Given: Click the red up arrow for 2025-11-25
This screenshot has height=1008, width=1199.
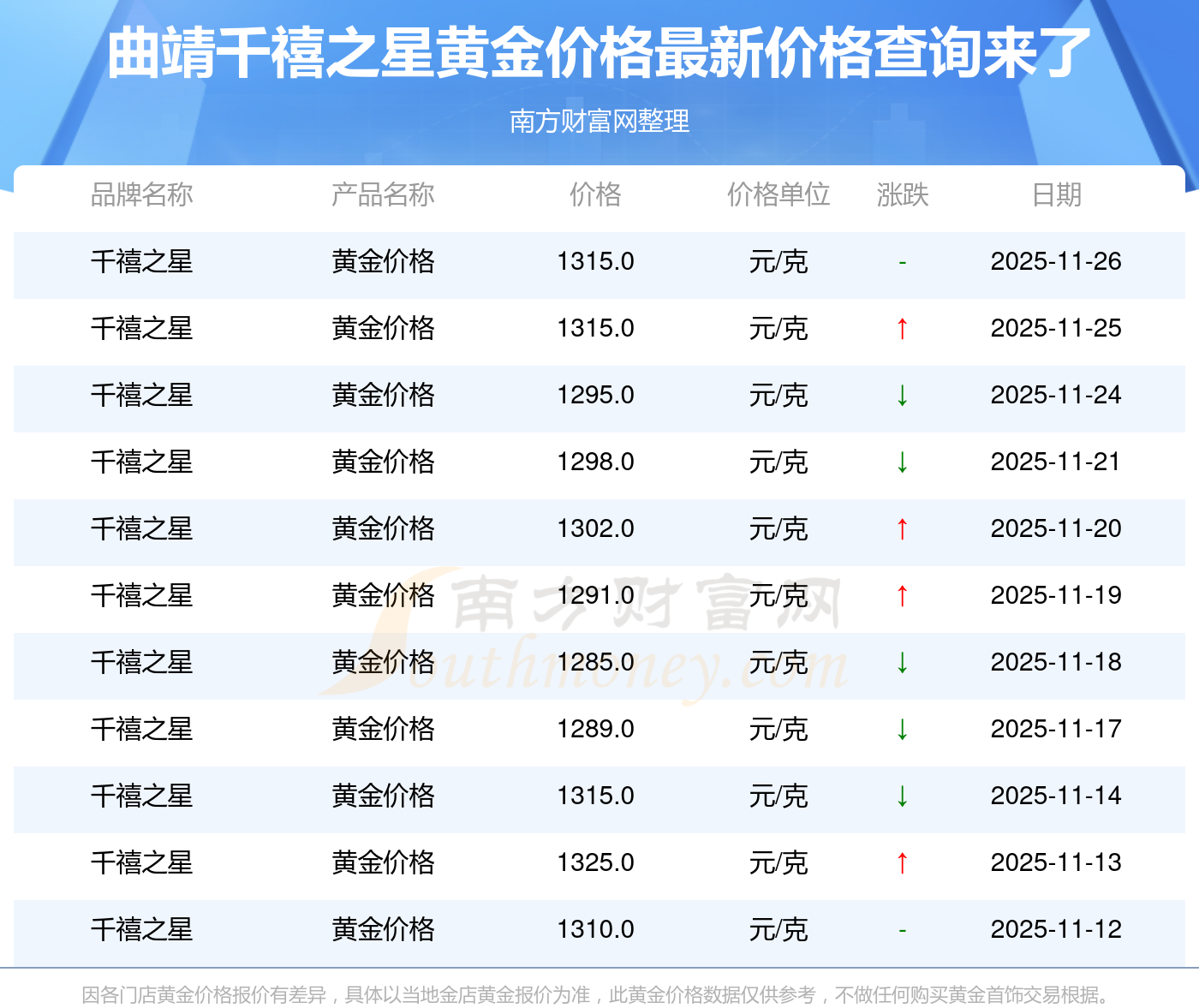Looking at the screenshot, I should click(x=902, y=328).
